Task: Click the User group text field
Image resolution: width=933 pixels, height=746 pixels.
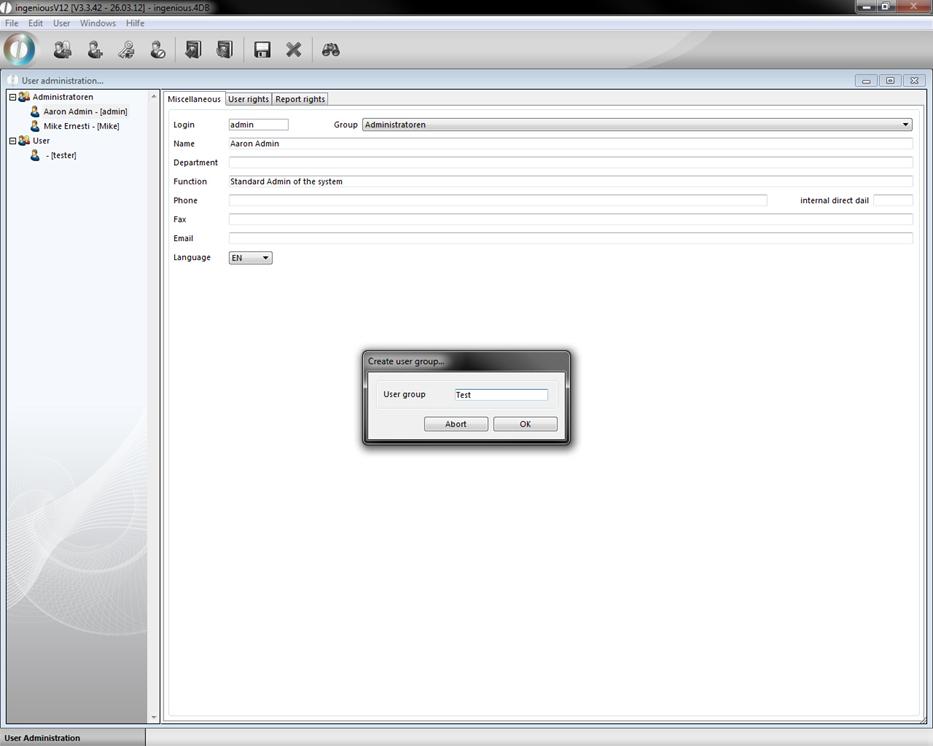Action: tap(500, 395)
